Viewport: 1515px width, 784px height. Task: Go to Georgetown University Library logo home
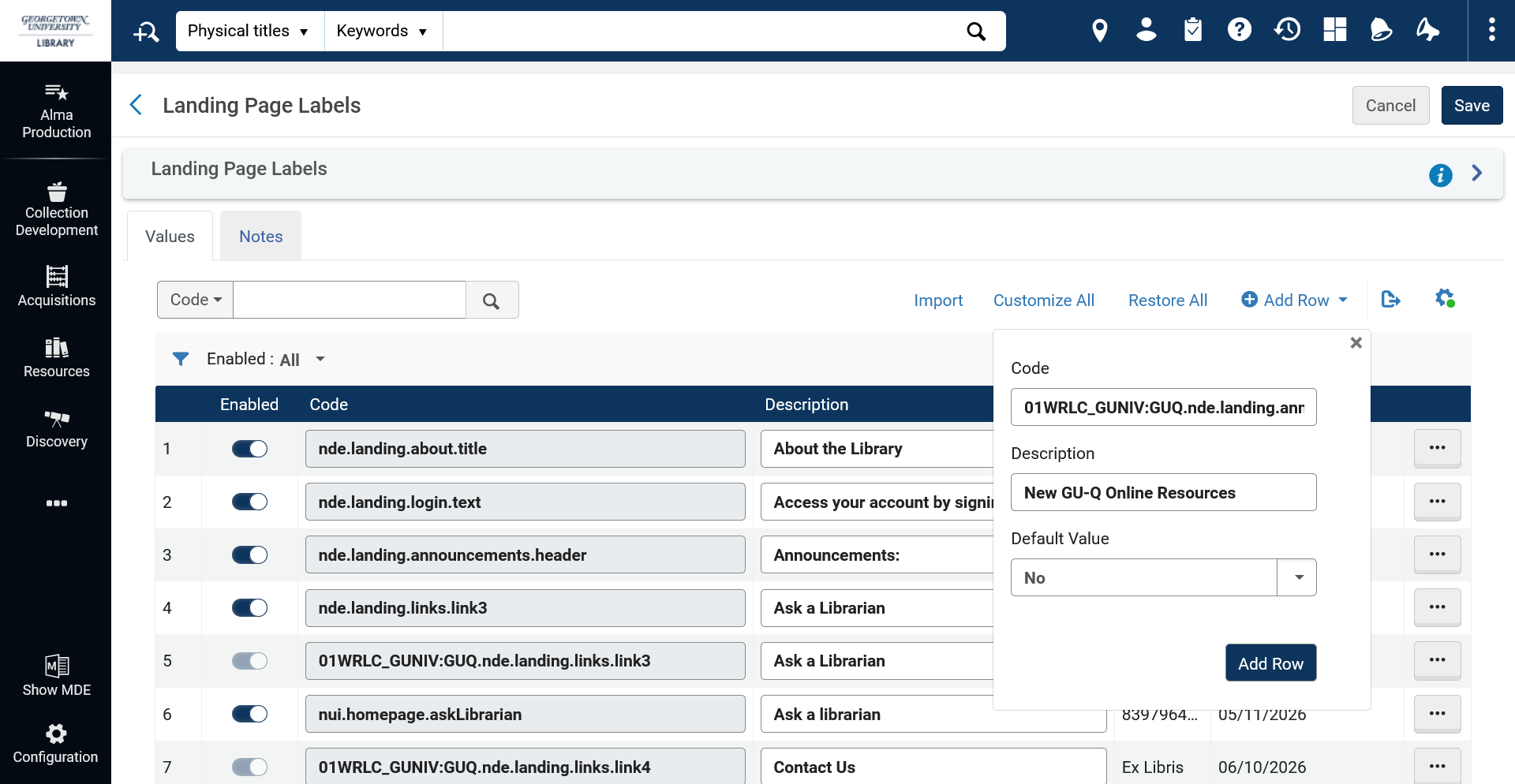[x=55, y=31]
